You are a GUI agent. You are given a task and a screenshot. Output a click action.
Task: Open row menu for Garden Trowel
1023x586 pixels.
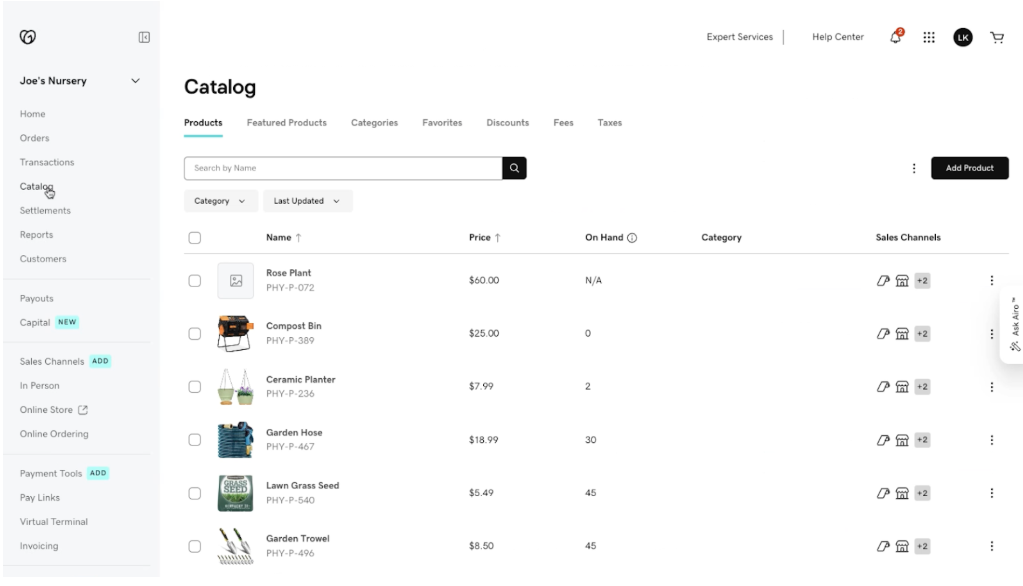point(992,546)
